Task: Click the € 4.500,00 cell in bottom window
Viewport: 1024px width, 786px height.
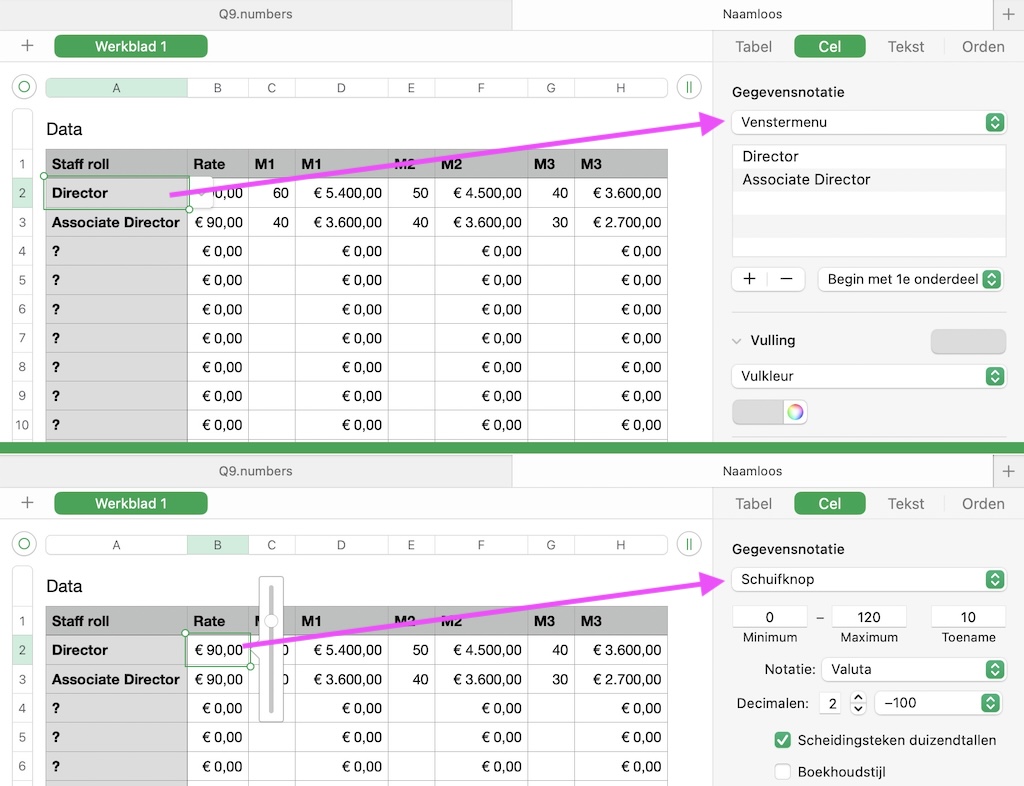Action: tap(481, 650)
